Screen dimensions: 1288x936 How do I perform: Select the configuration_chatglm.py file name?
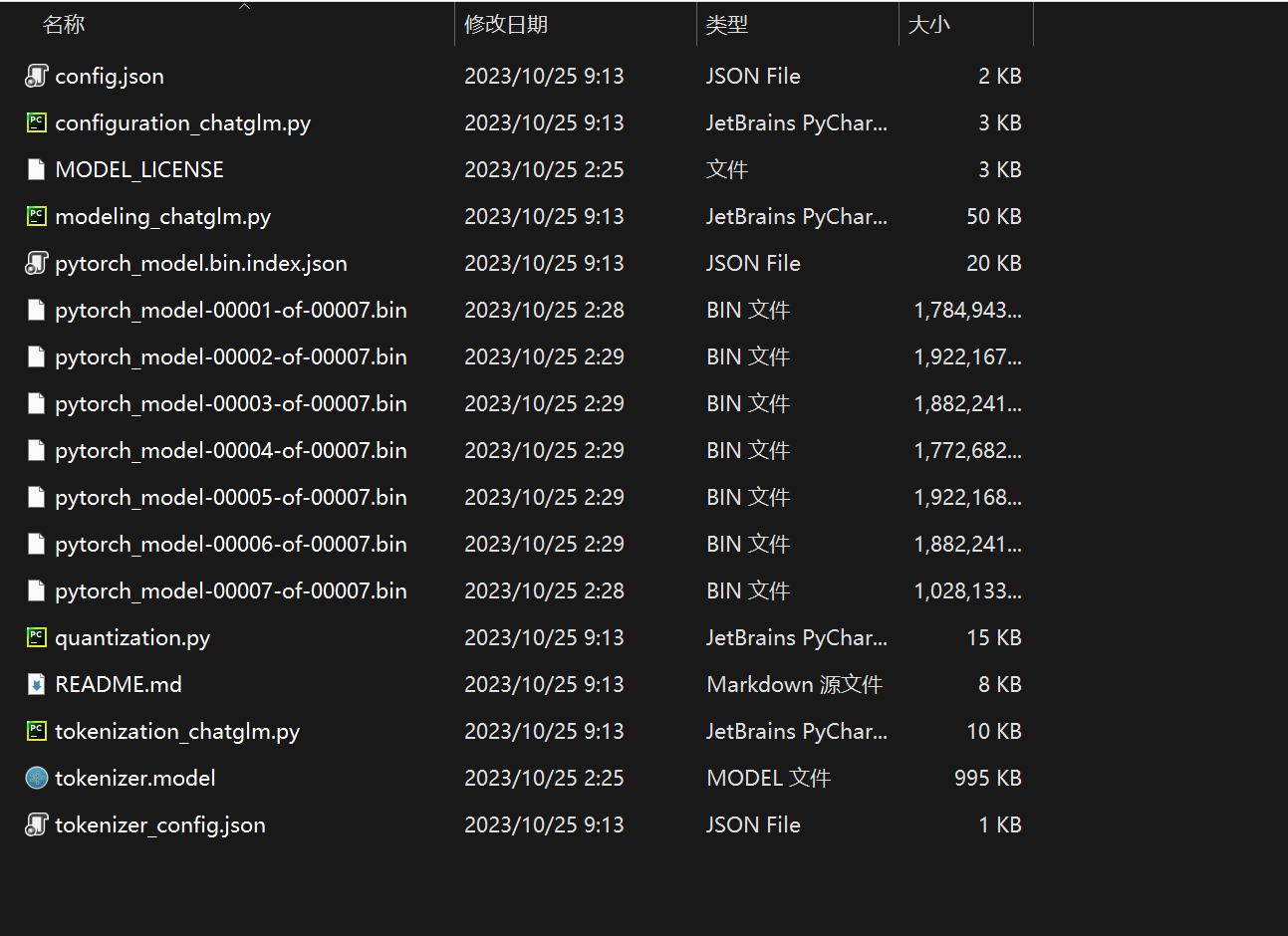[x=183, y=122]
